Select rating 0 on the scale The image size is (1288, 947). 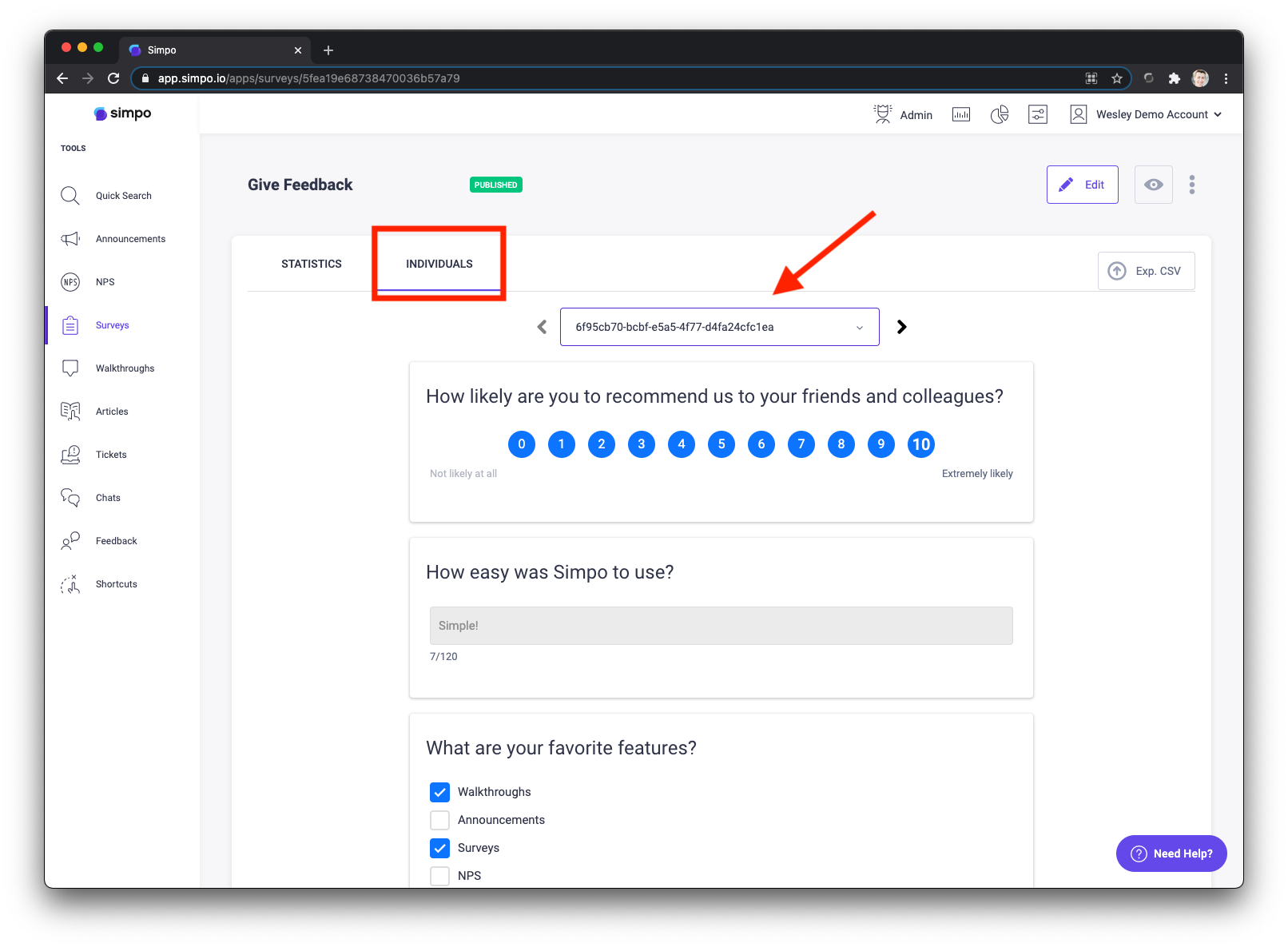point(522,444)
